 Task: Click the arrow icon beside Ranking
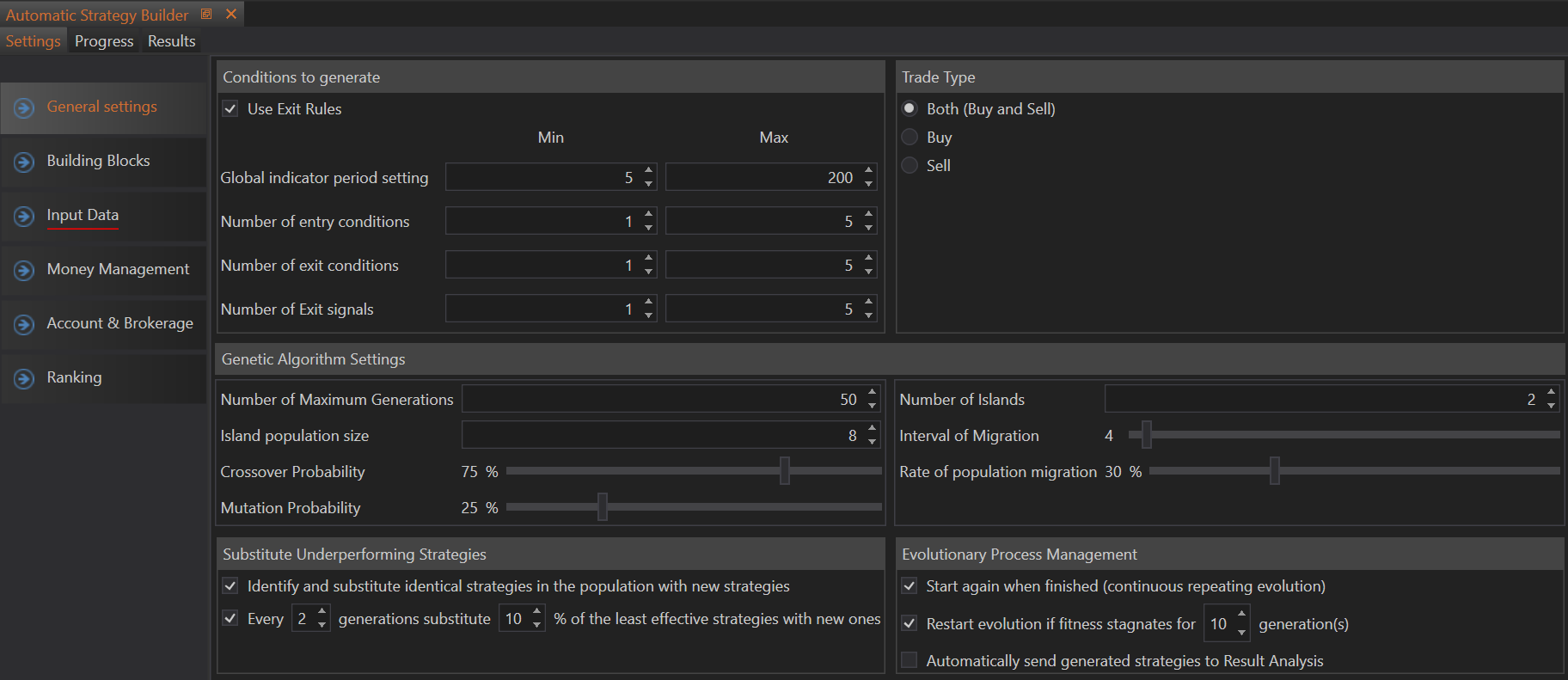[24, 378]
